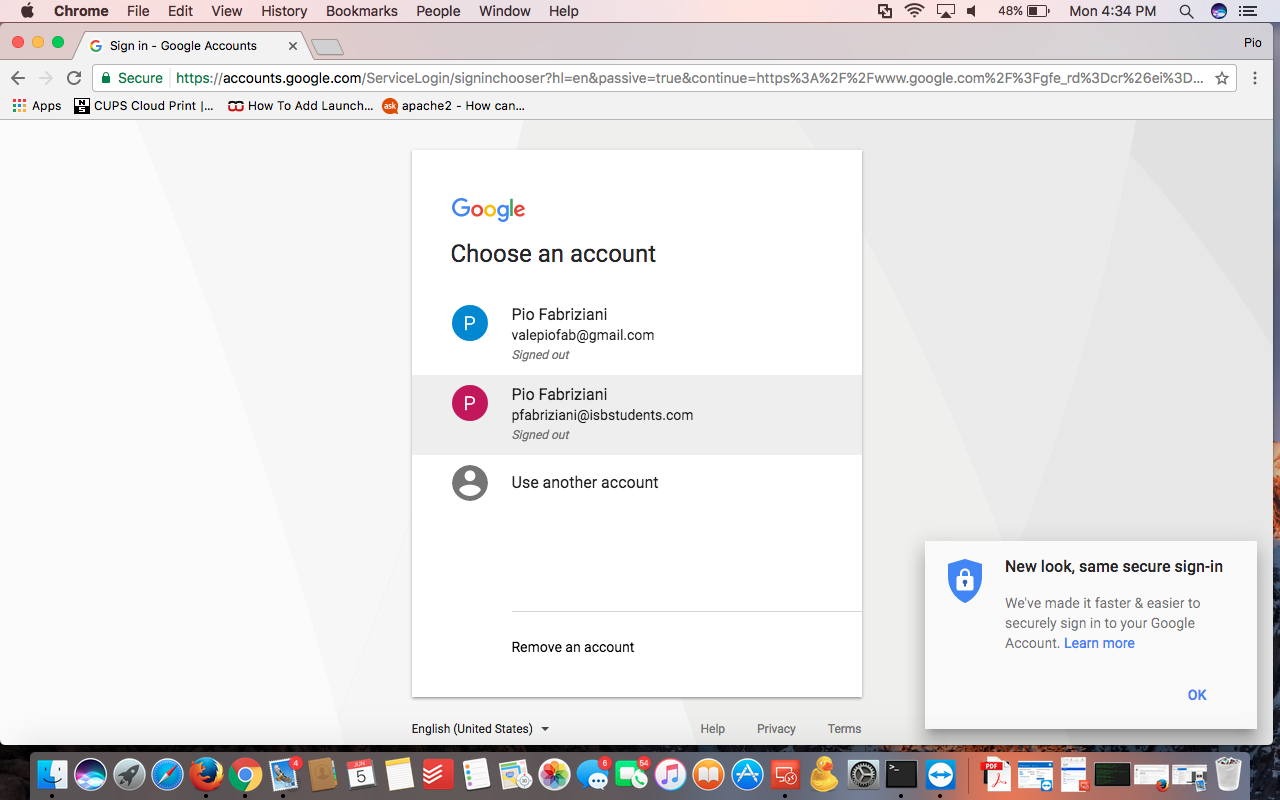Open Firefox from the dock
The image size is (1280, 800).
(206, 775)
